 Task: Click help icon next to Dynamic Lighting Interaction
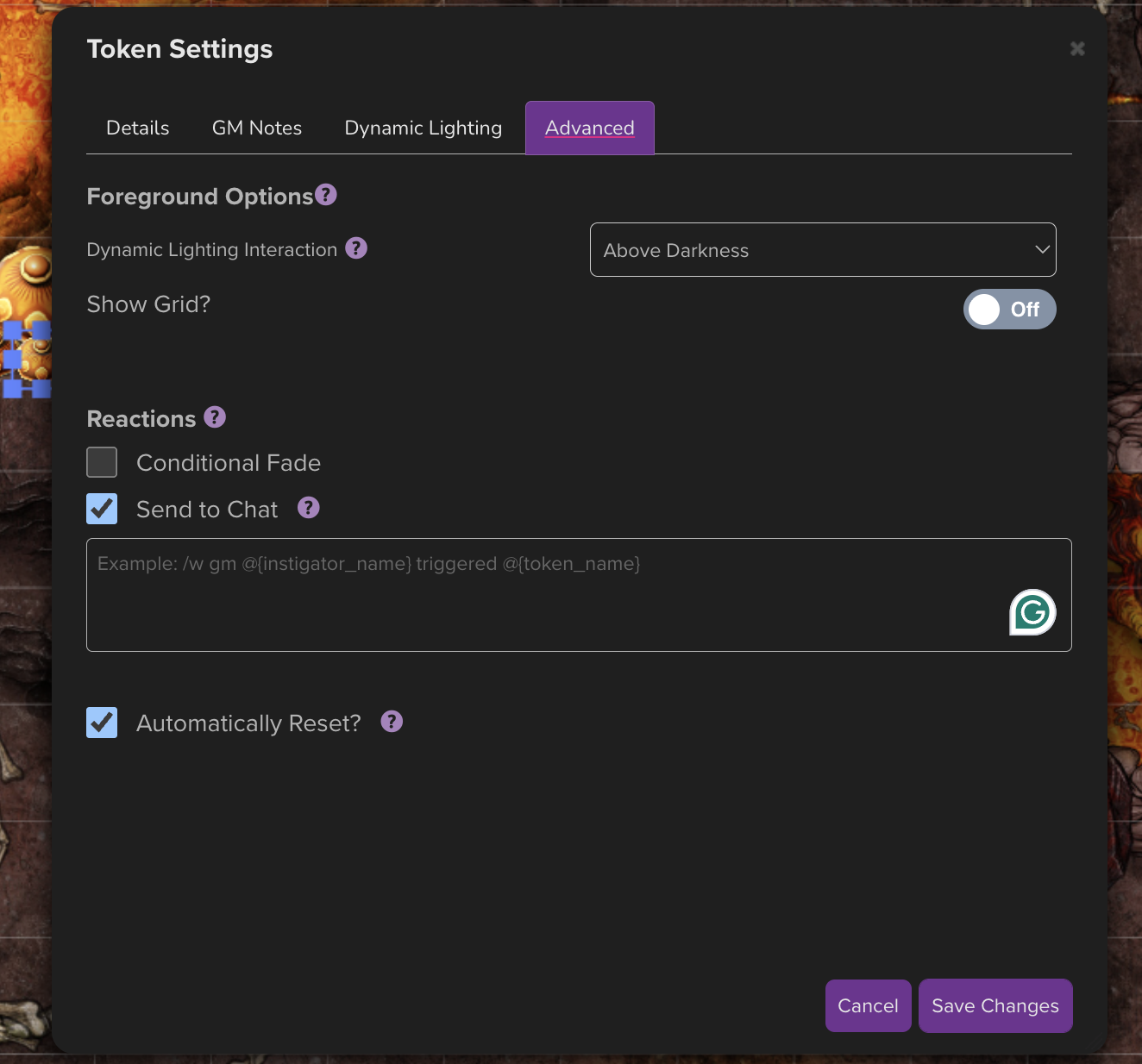click(x=356, y=248)
